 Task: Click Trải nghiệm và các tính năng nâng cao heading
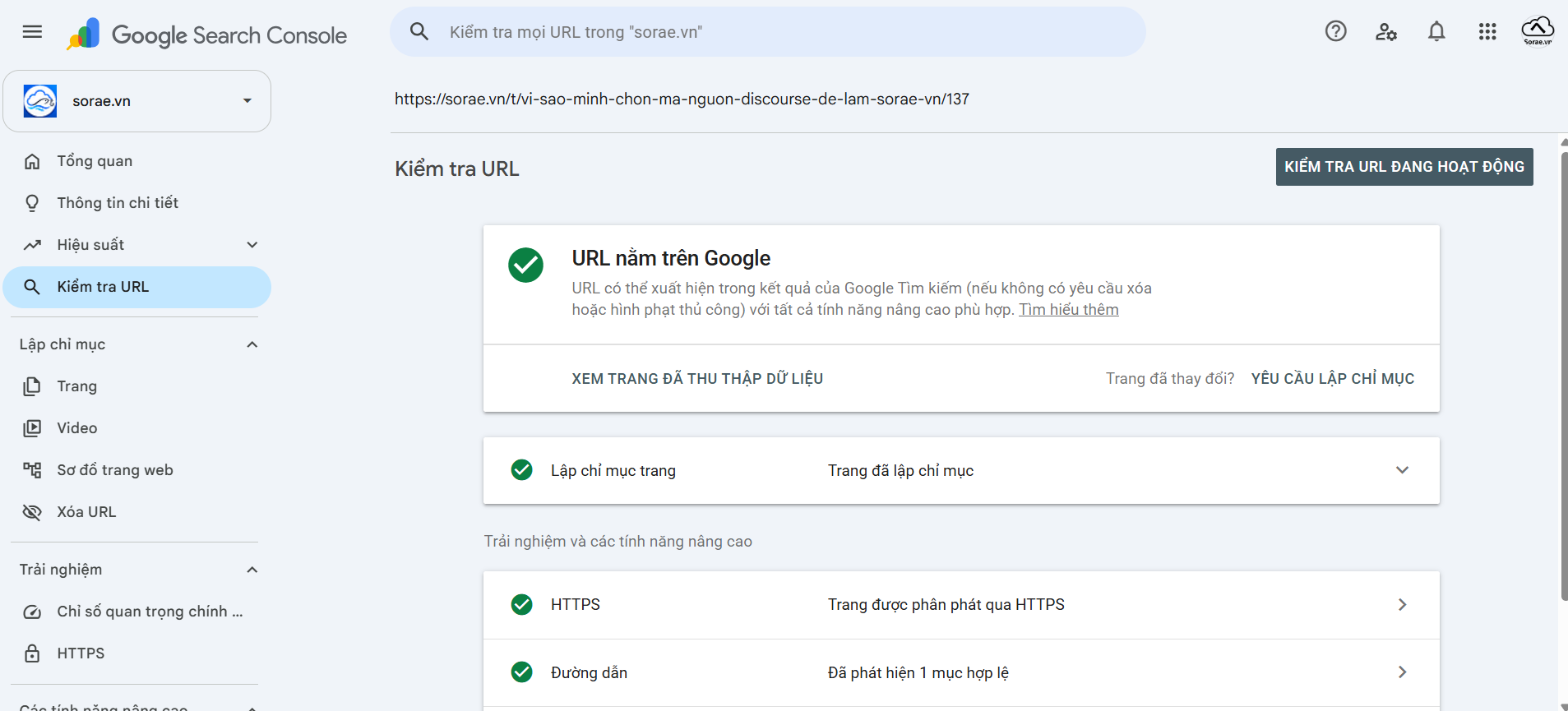pyautogui.click(x=618, y=541)
